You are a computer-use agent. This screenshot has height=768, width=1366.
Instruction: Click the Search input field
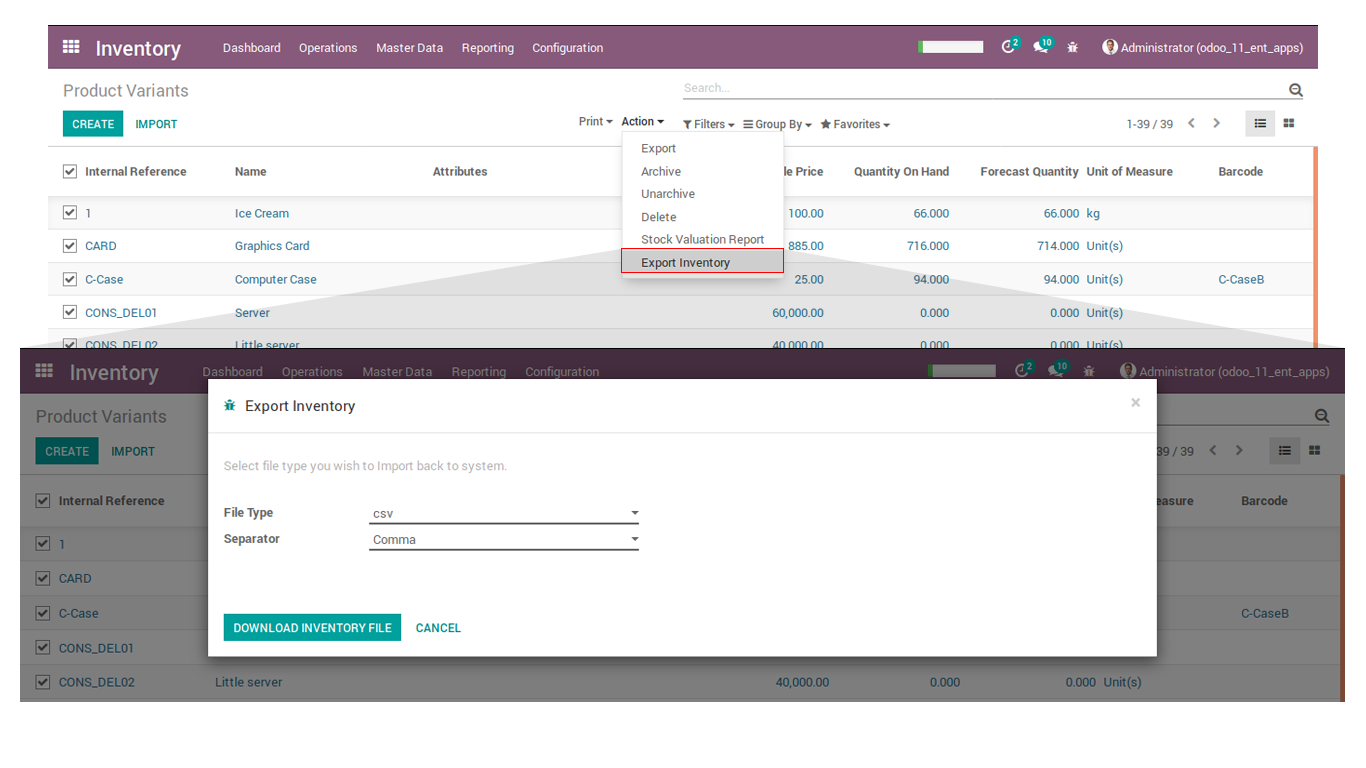coord(980,89)
